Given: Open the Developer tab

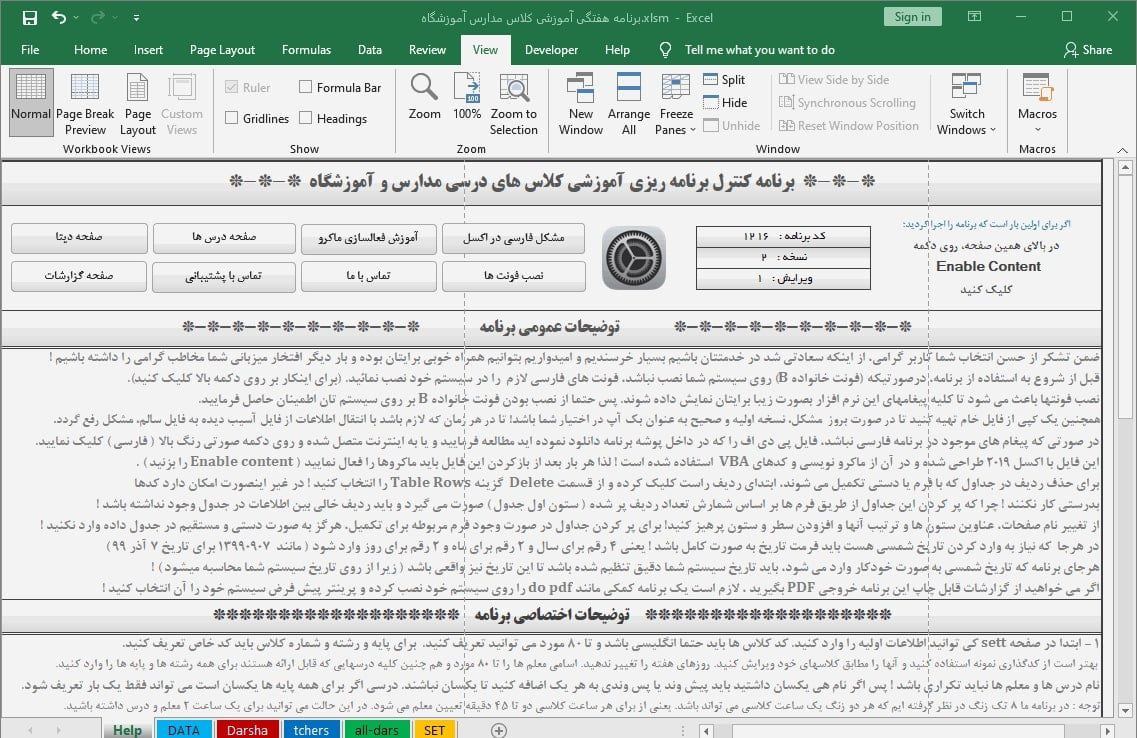Looking at the screenshot, I should click(x=551, y=50).
